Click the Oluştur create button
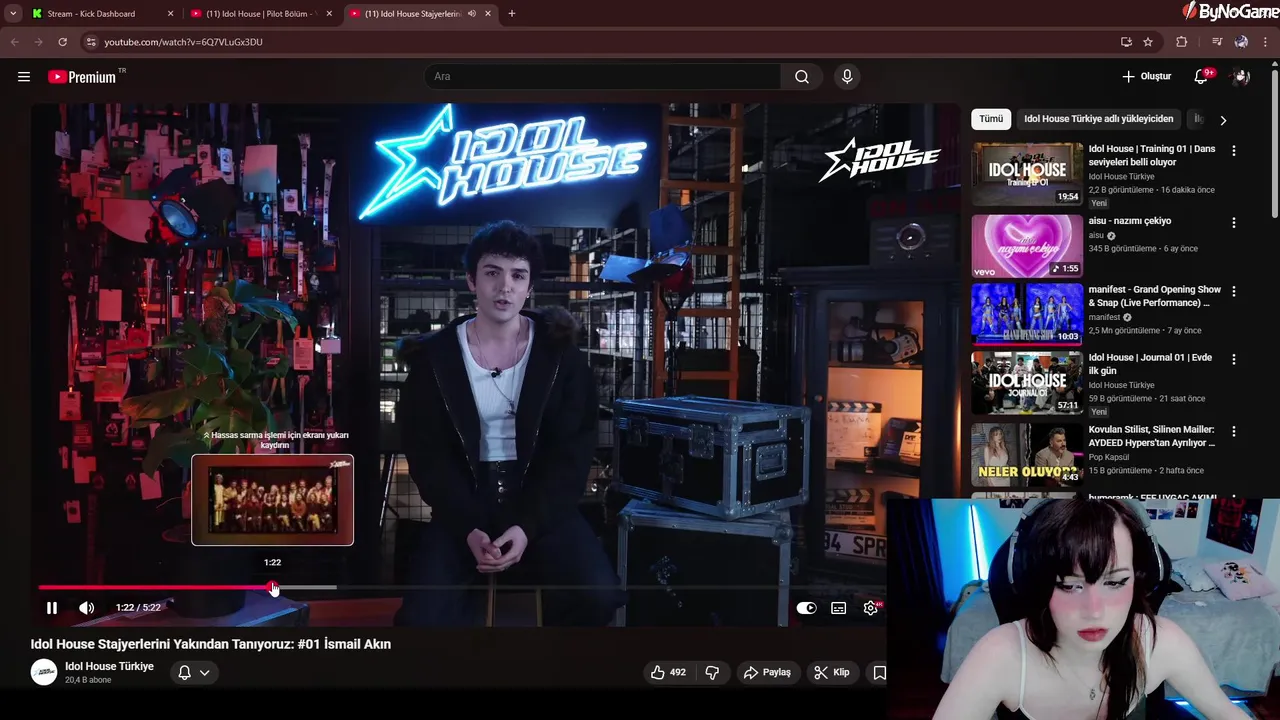 pos(1146,77)
